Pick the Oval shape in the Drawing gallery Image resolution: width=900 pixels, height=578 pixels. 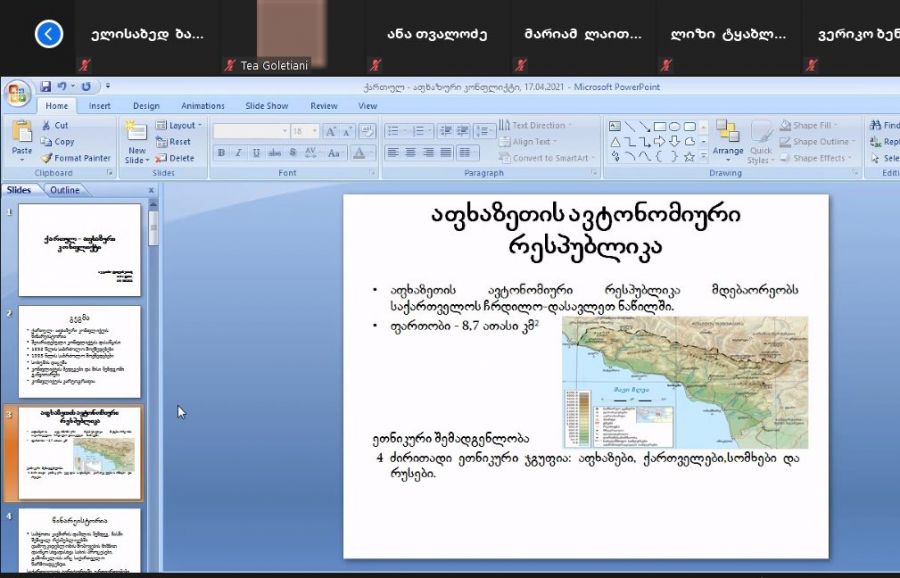(x=675, y=126)
